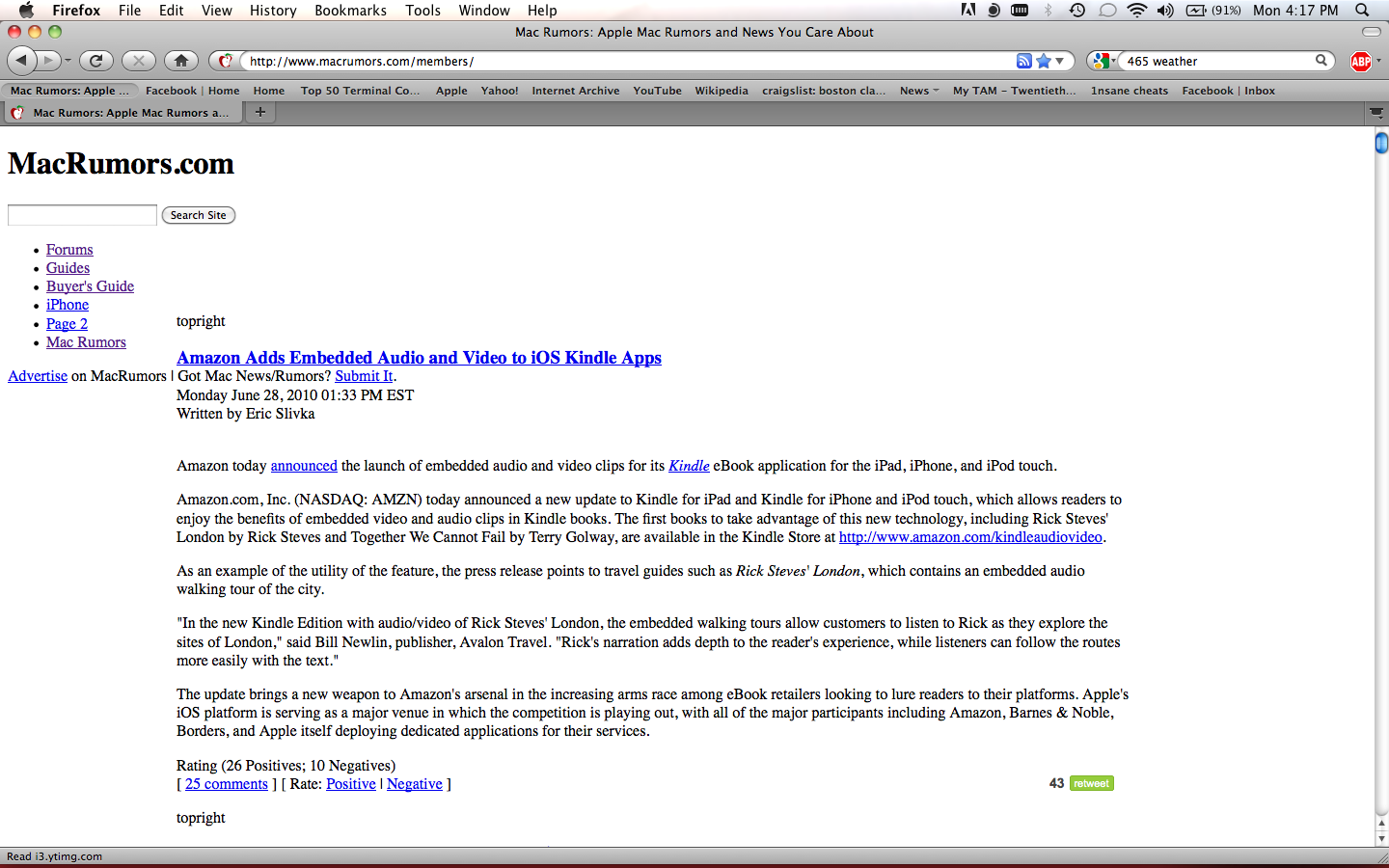This screenshot has height=868, width=1389.
Task: Go back with the back arrow button
Action: click(x=21, y=61)
